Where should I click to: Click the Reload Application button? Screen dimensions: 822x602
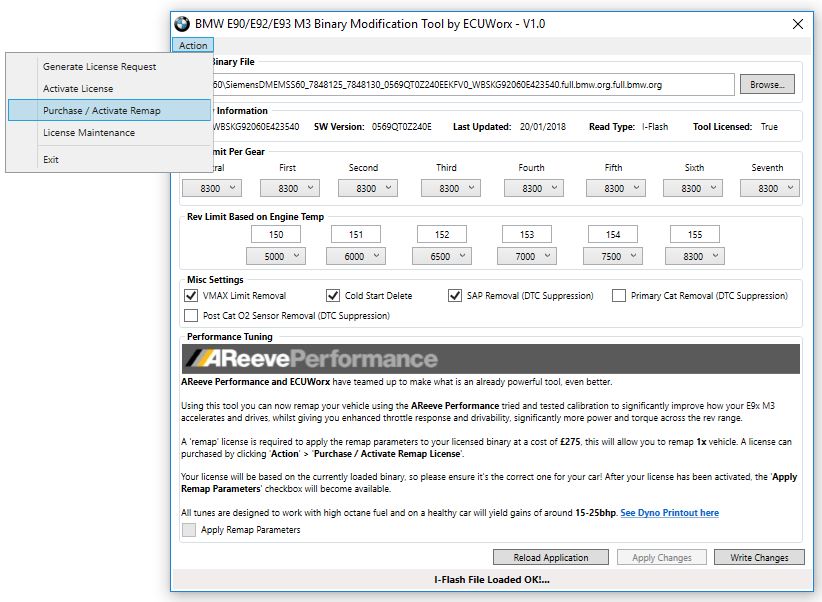click(x=550, y=557)
